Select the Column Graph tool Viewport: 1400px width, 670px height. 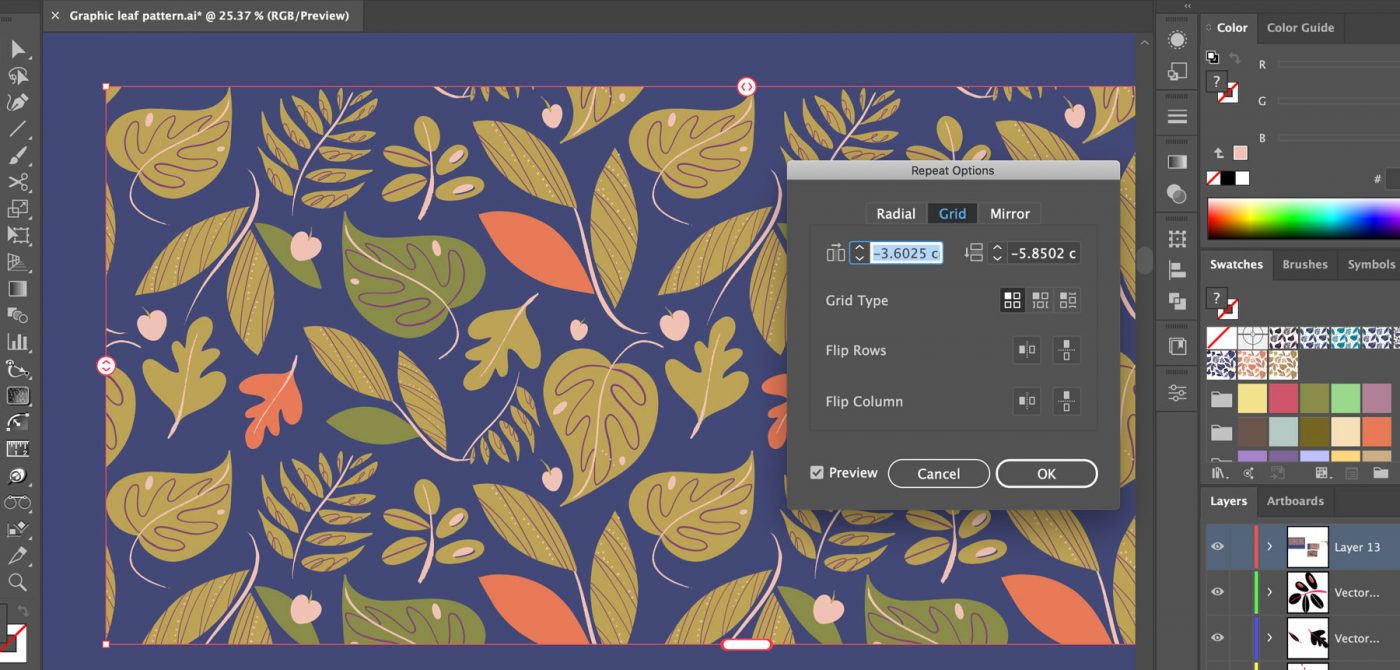pyautogui.click(x=16, y=341)
